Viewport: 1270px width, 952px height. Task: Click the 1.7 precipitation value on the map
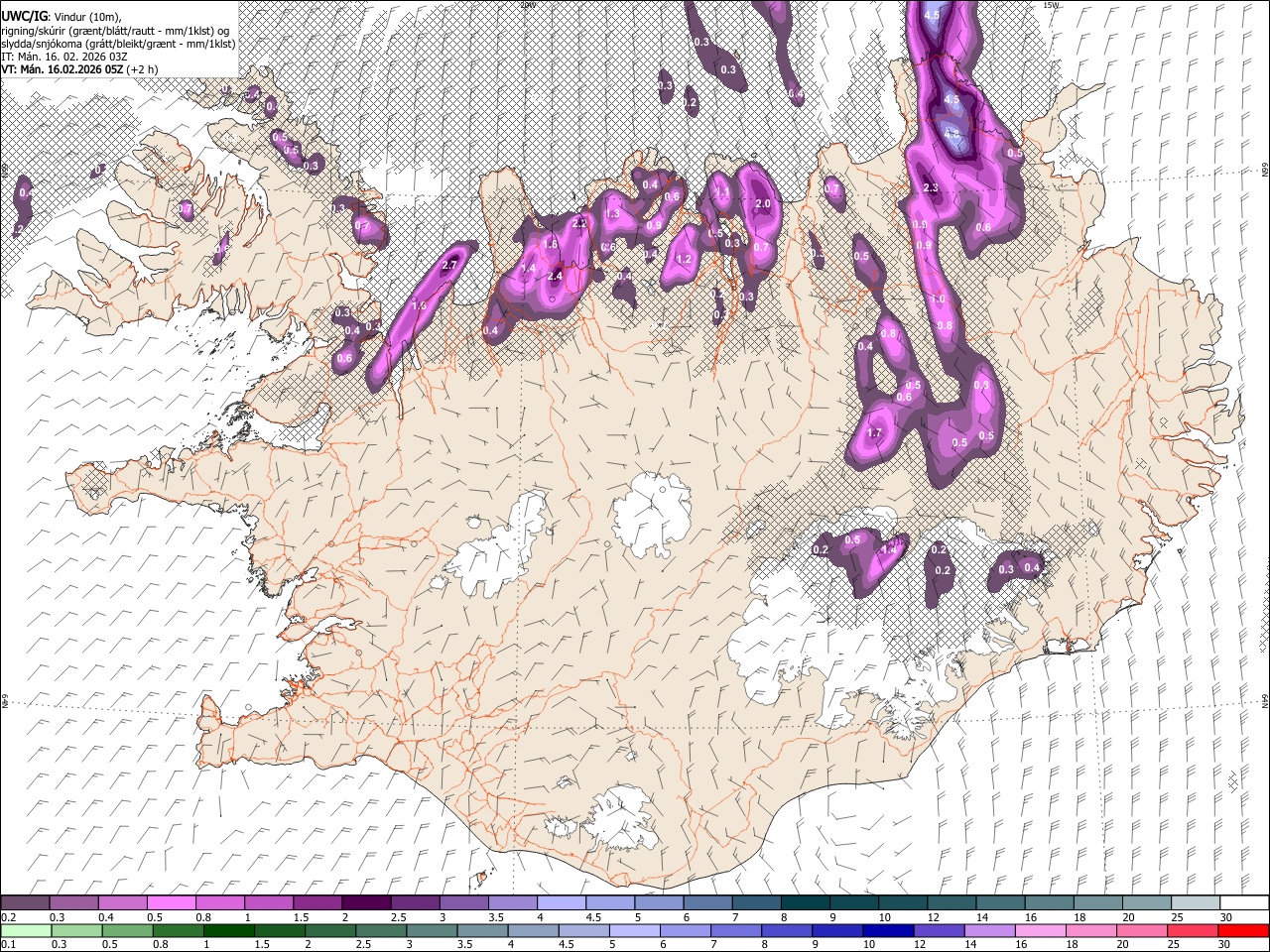874,433
